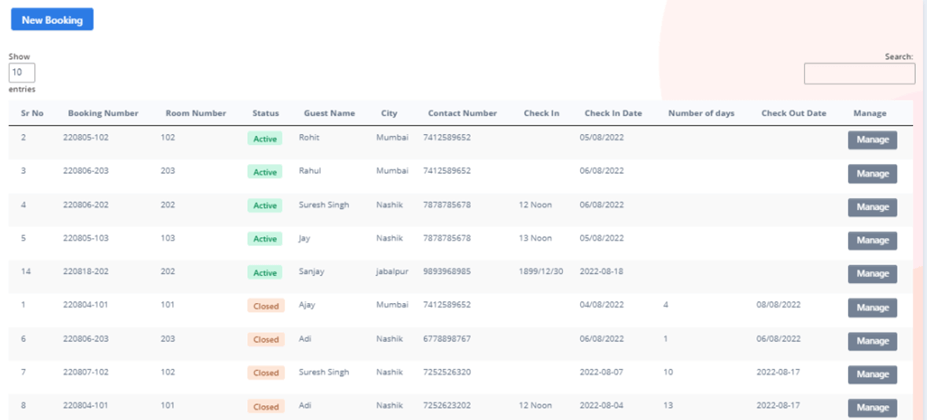Click check in value 1899/12/30
The width and height of the screenshot is (927, 420).
pyautogui.click(x=541, y=272)
